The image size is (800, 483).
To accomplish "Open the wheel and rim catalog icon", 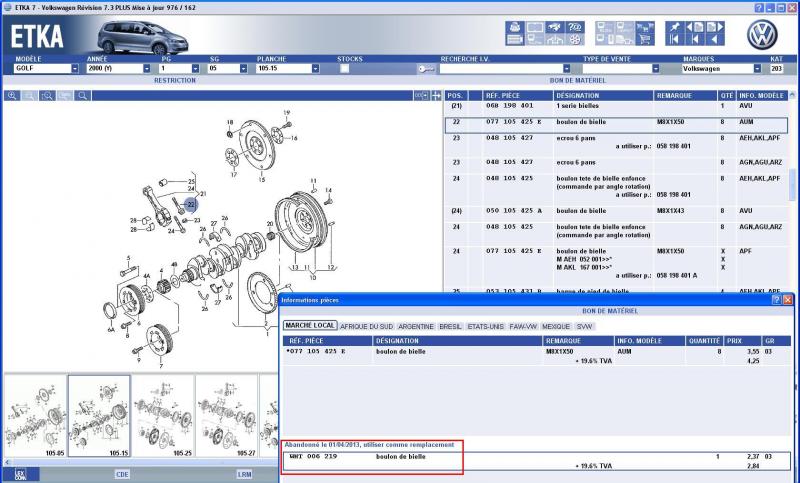I will 575,39.
